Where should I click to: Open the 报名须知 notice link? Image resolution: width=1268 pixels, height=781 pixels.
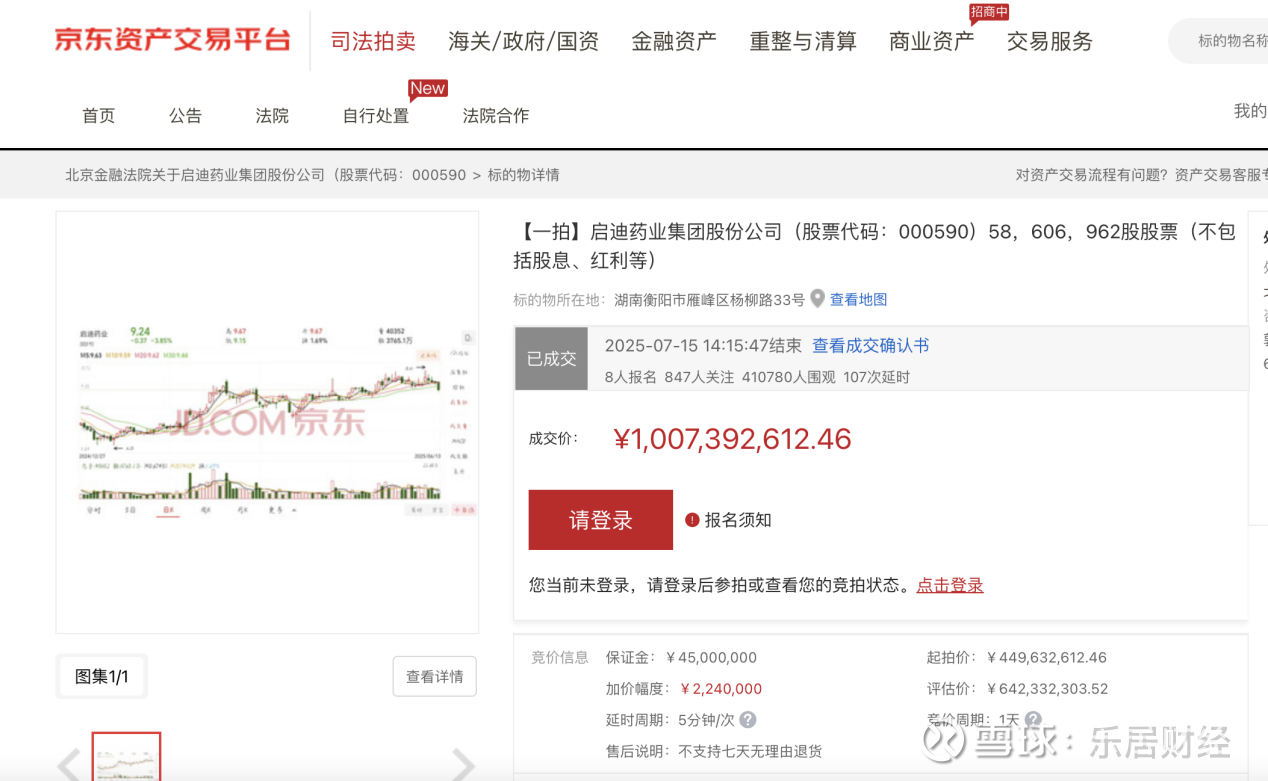(x=738, y=520)
